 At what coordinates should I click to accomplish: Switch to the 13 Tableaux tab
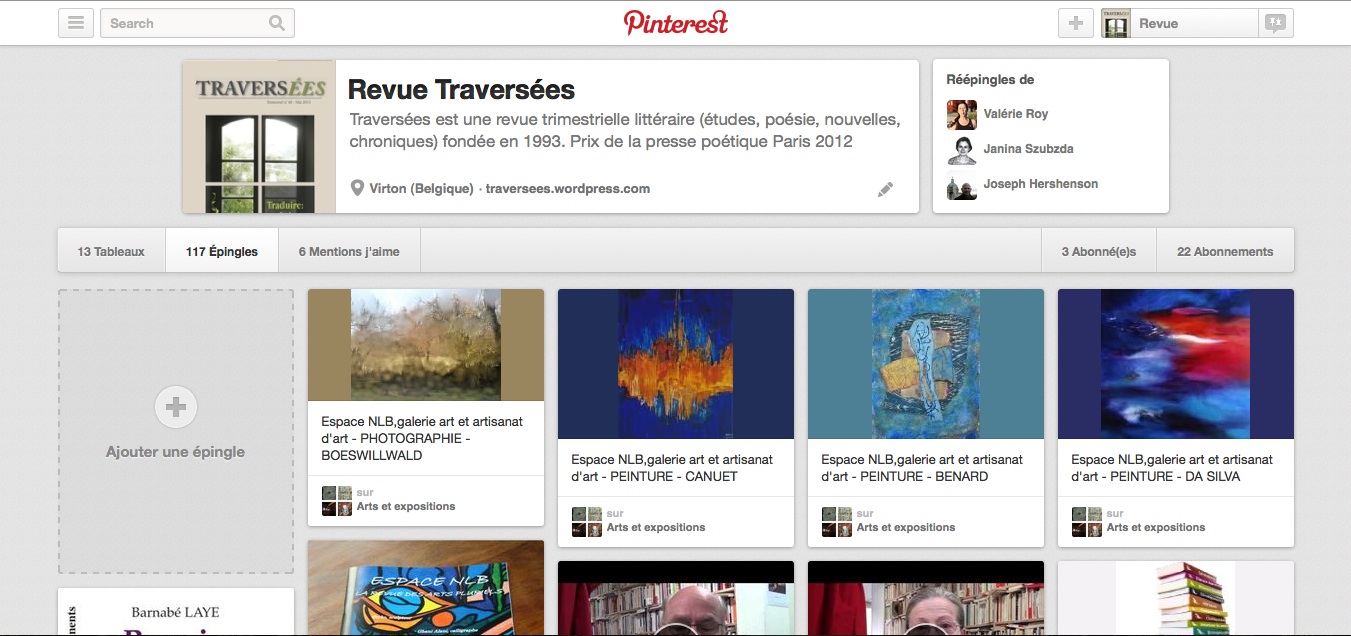pos(111,252)
